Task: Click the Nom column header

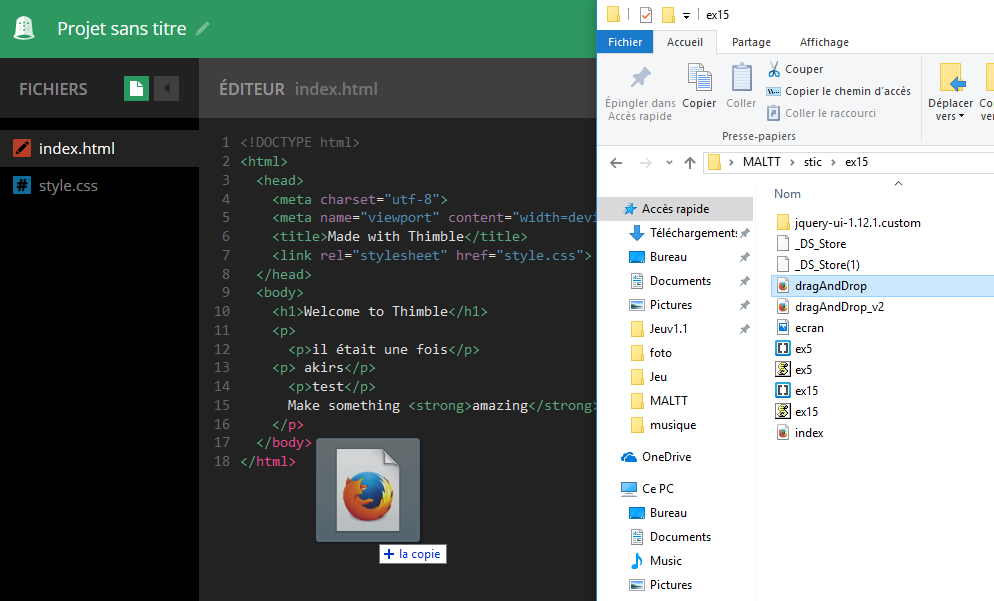Action: (787, 194)
